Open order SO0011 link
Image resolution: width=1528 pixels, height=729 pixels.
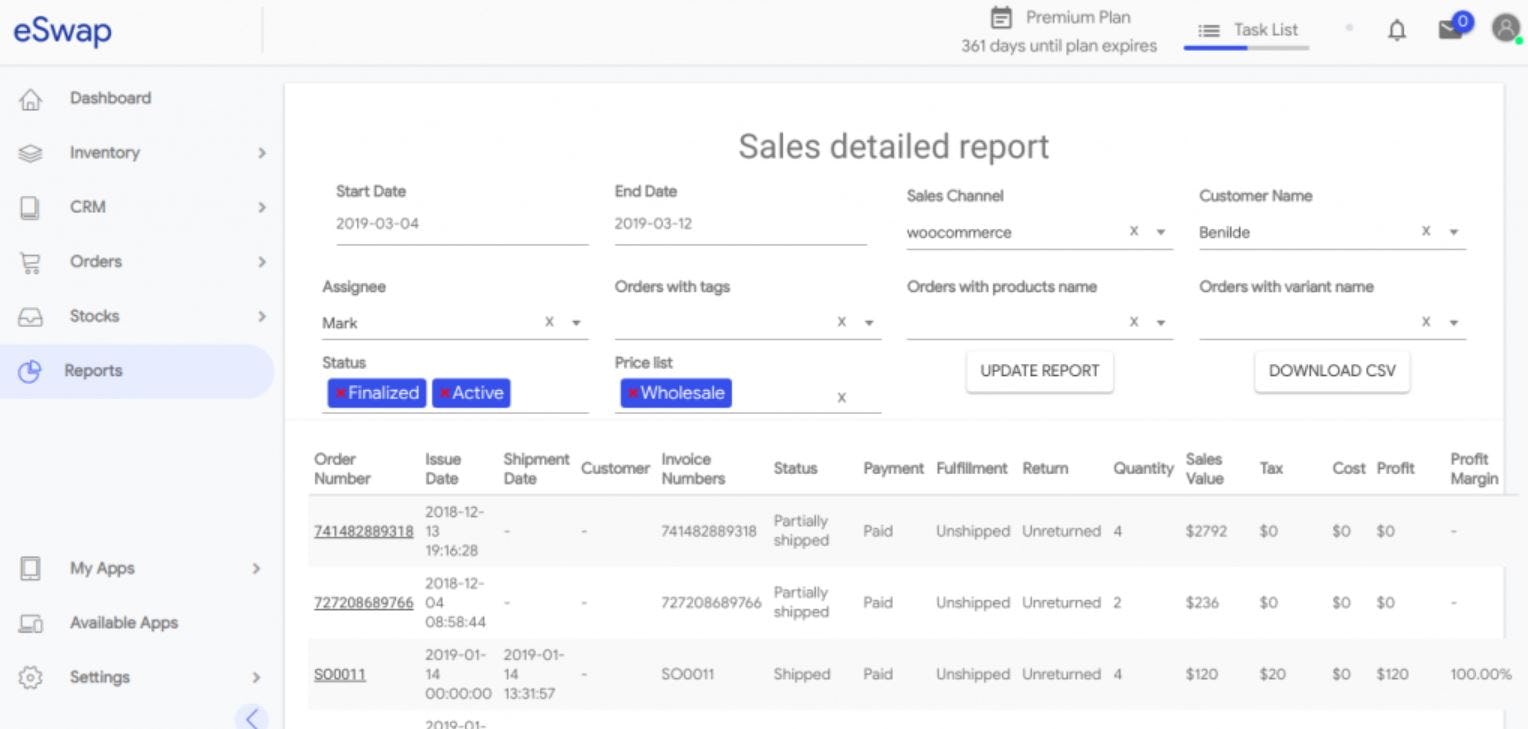point(340,675)
